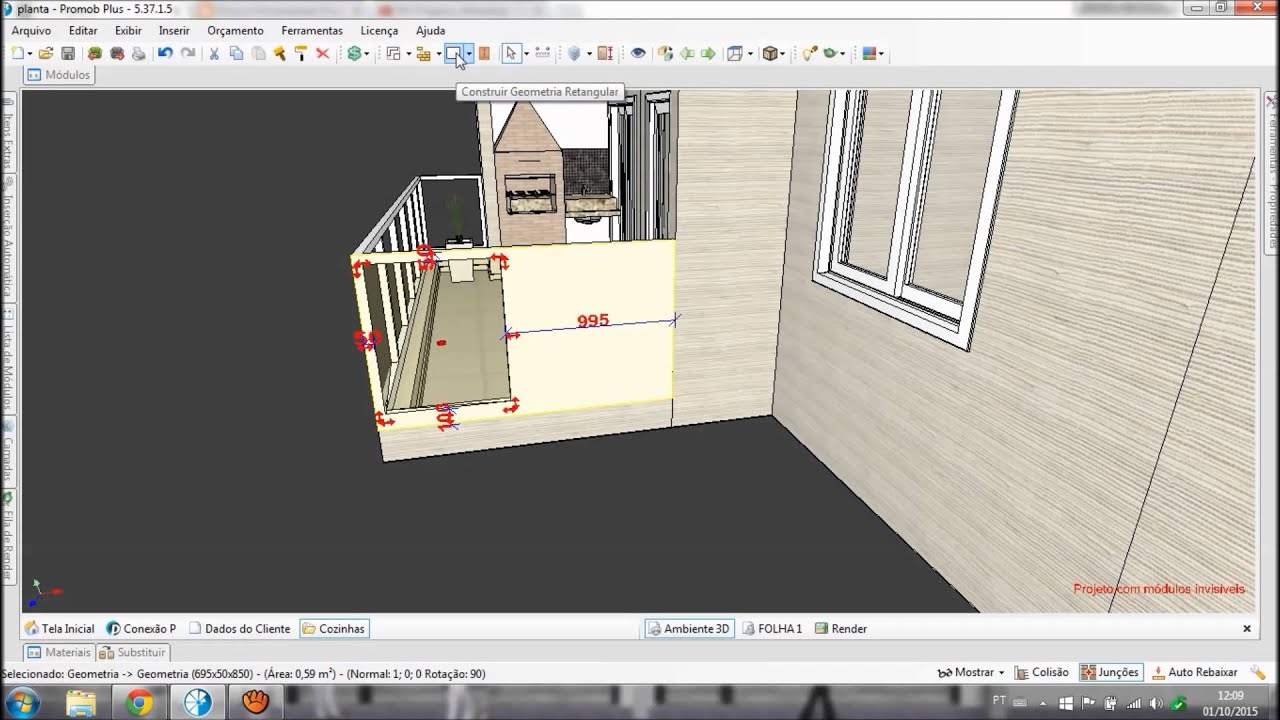This screenshot has width=1280, height=720.
Task: Click the green left arrow icon
Action: pos(687,54)
